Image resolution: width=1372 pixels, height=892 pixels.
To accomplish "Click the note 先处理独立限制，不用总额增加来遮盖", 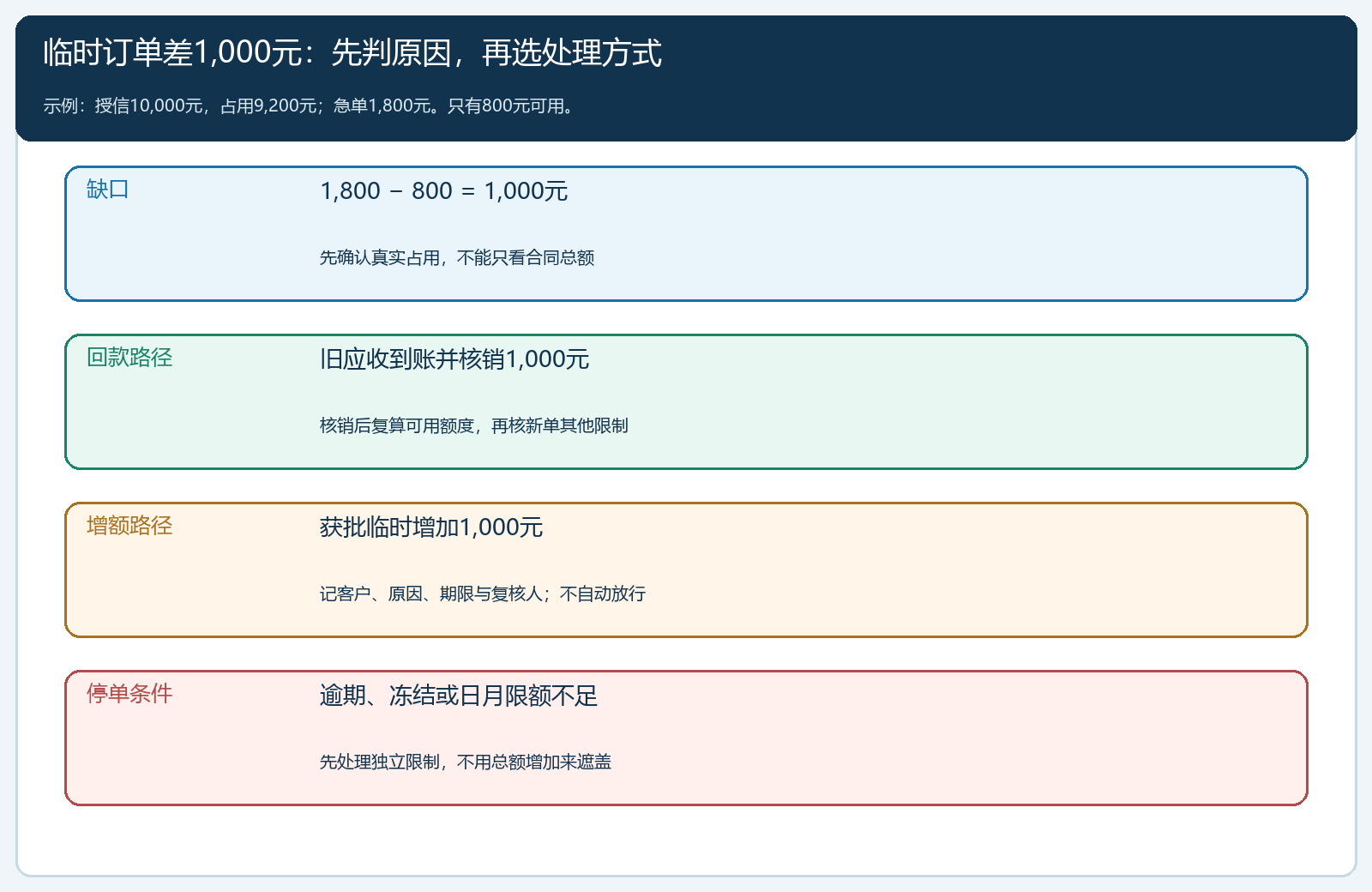I will coord(466,762).
